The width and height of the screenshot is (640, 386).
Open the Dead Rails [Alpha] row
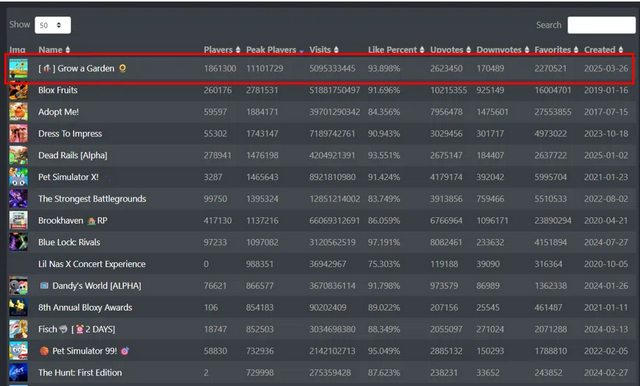tap(320, 155)
